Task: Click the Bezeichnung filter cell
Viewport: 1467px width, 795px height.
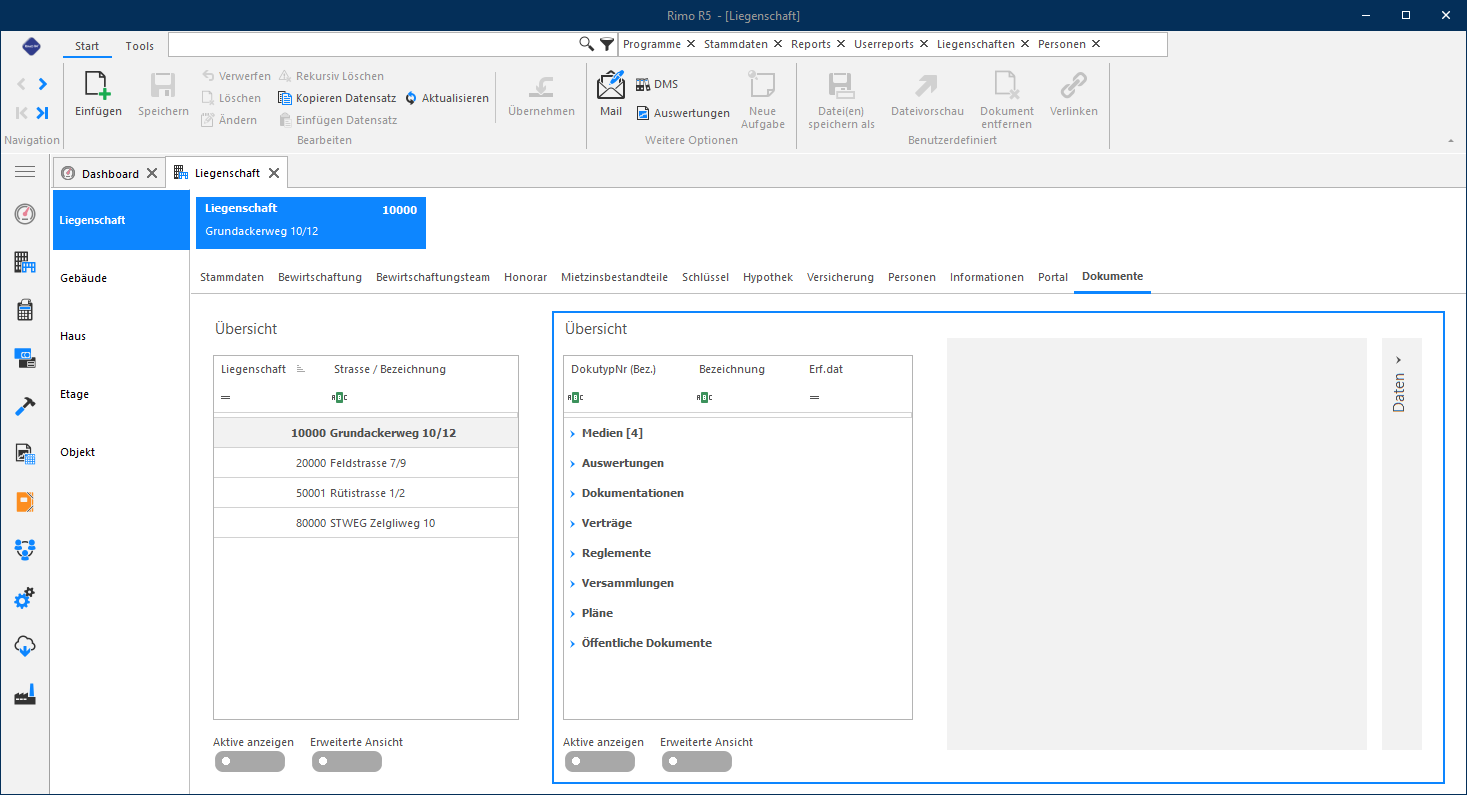Action: (x=748, y=397)
